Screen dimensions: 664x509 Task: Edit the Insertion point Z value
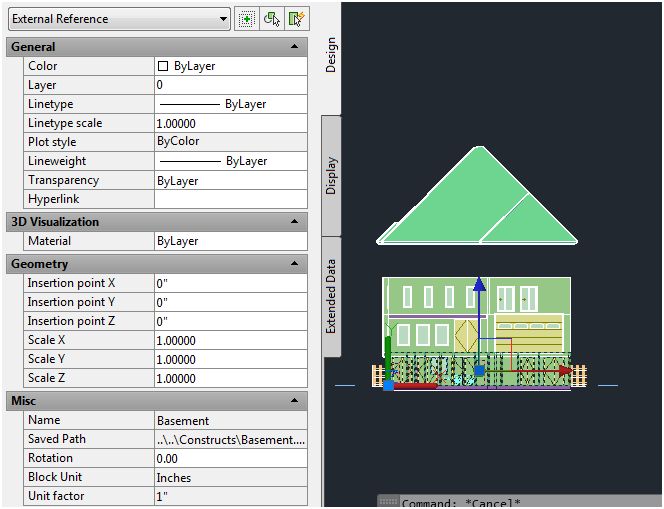pyautogui.click(x=231, y=321)
